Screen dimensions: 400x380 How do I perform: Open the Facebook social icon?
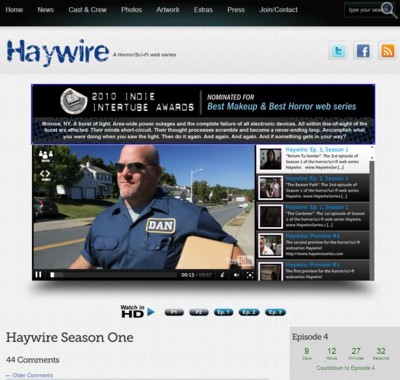tap(363, 51)
